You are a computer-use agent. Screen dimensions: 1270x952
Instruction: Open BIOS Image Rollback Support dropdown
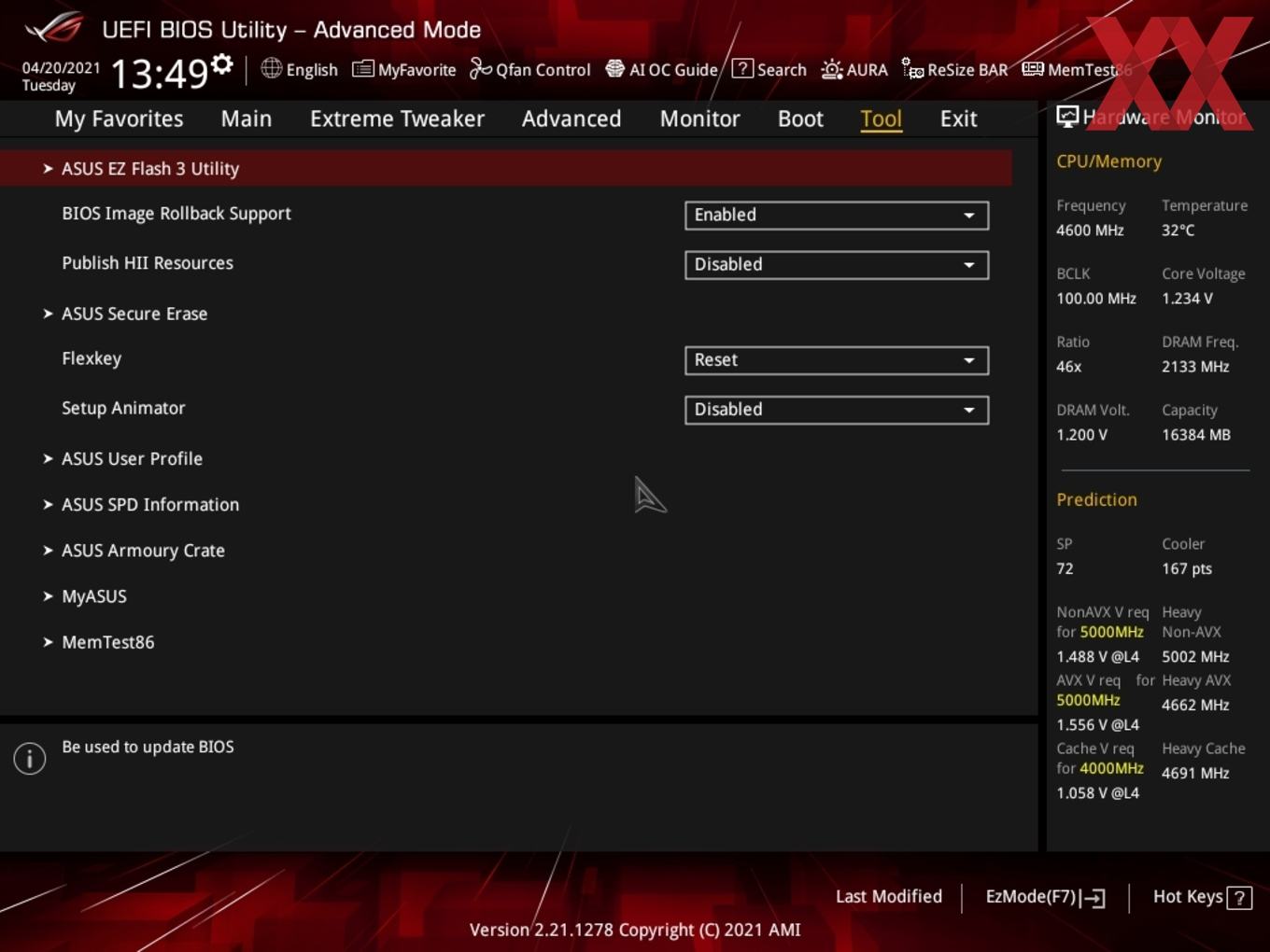click(837, 215)
